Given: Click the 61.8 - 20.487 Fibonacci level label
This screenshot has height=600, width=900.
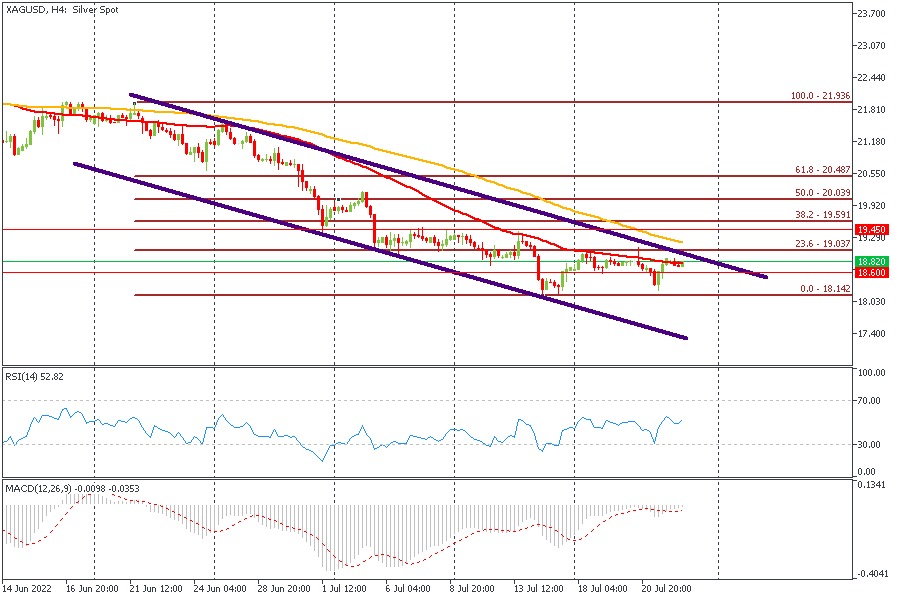Looking at the screenshot, I should click(x=821, y=169).
